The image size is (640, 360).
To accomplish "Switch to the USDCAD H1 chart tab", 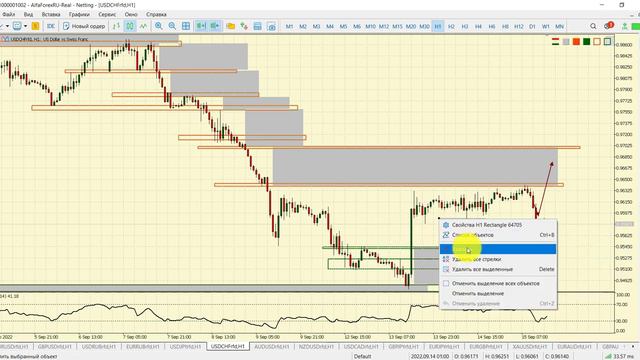I will click(361, 347).
